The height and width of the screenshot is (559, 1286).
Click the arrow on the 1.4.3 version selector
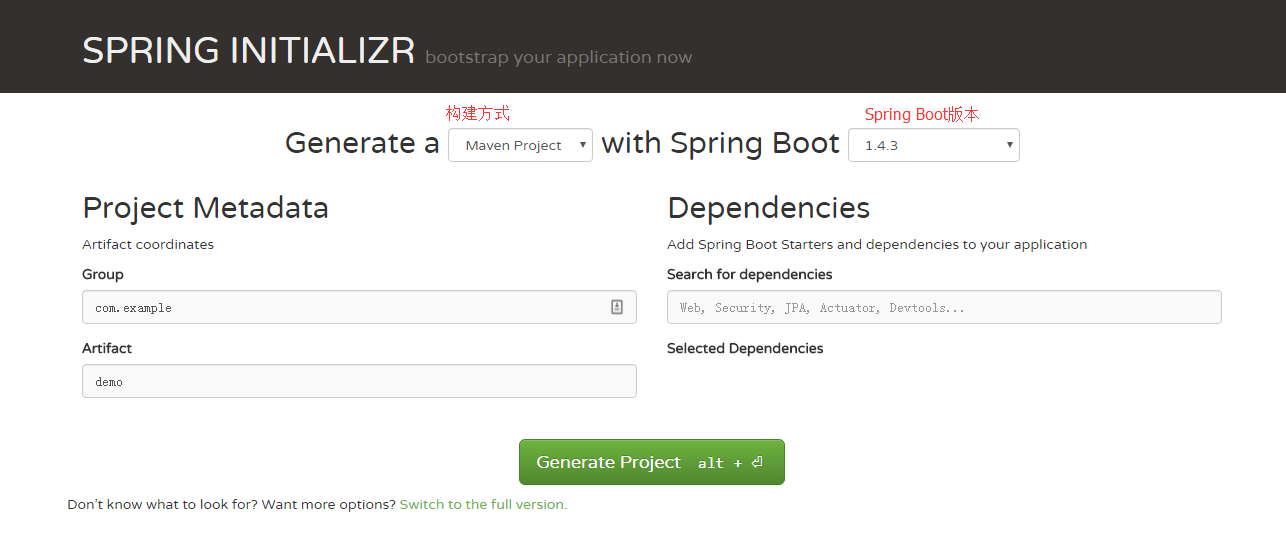(1009, 145)
